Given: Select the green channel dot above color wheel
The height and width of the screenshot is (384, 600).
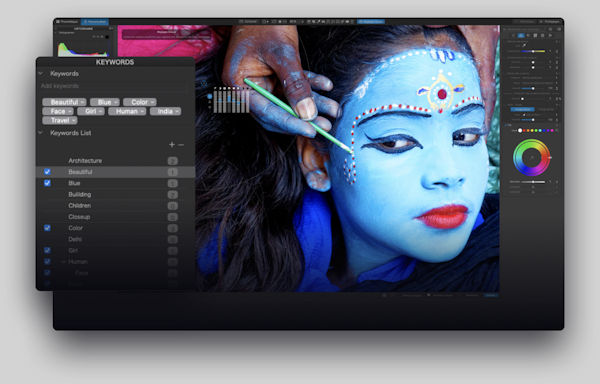Looking at the screenshot, I should 536,131.
